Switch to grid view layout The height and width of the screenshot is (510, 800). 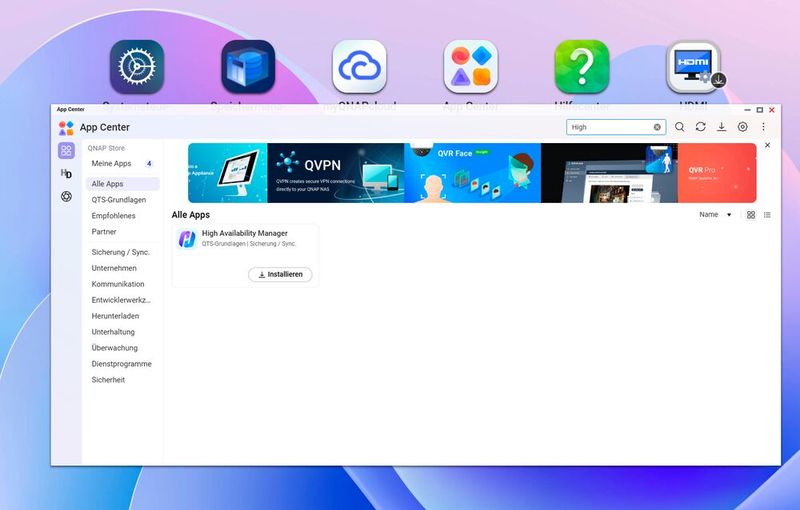751,215
